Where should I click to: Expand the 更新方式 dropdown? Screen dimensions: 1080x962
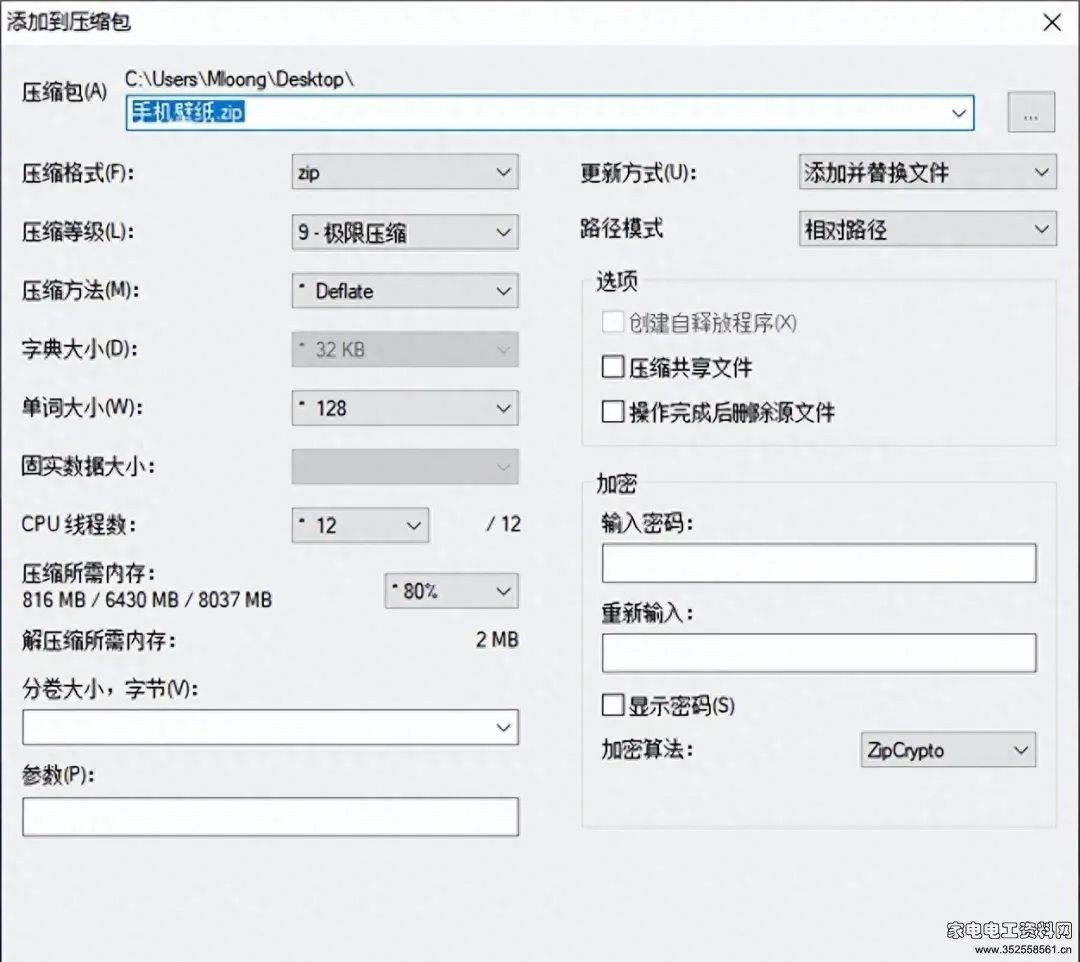pyautogui.click(x=927, y=172)
